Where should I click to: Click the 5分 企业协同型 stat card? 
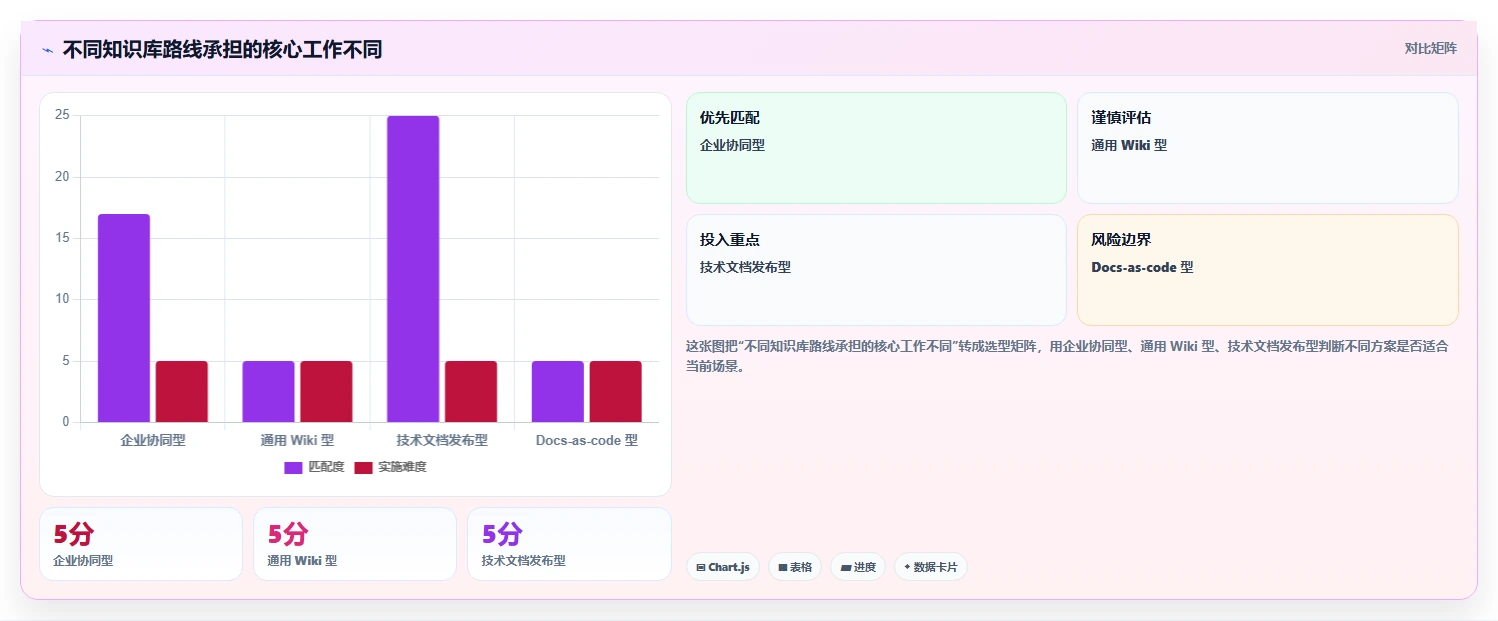click(x=141, y=544)
